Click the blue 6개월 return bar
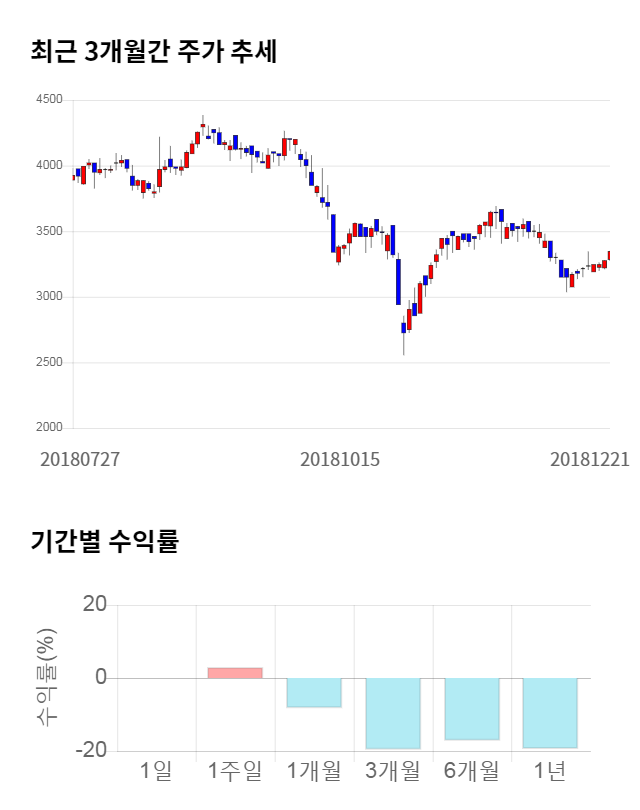Image resolution: width=640 pixels, height=810 pixels. (x=471, y=709)
